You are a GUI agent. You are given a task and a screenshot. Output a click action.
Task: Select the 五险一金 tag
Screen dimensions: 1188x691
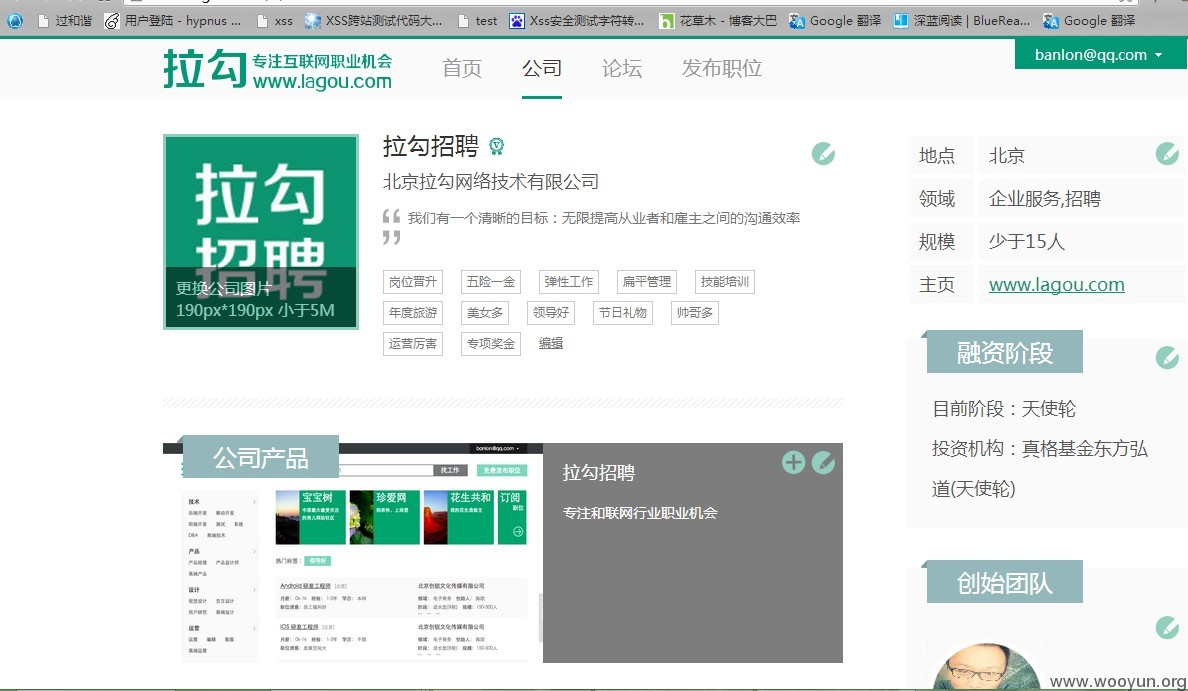[x=491, y=282]
